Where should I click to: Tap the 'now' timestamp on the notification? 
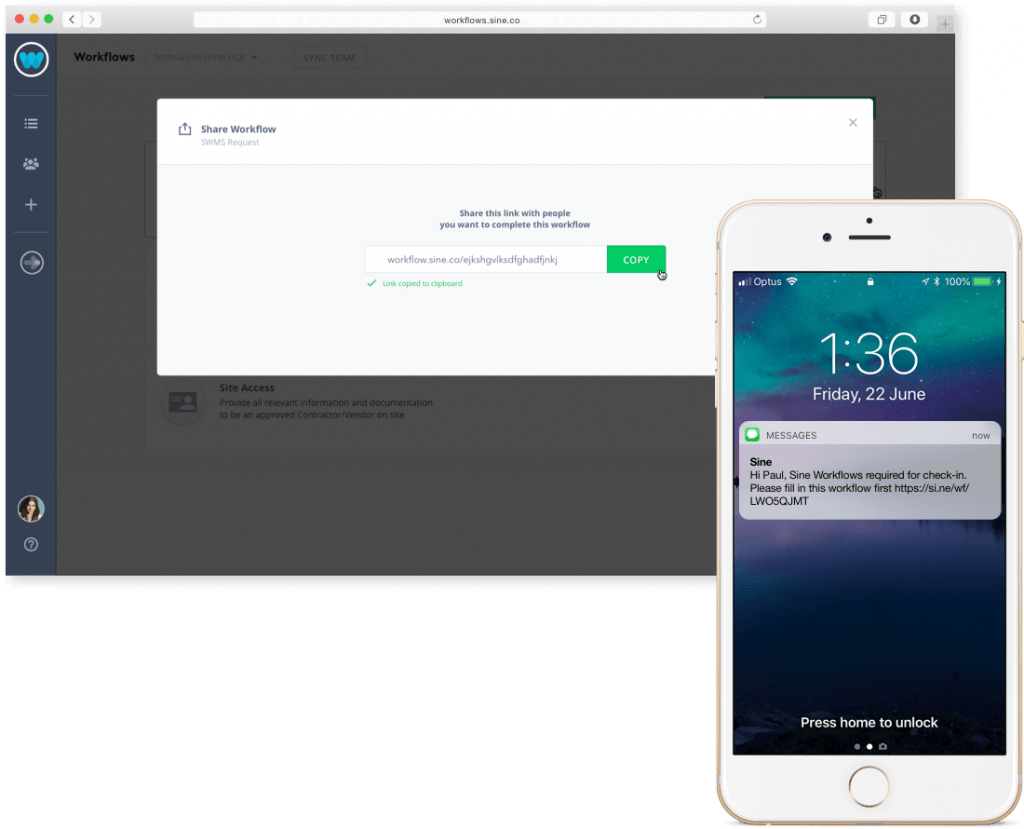click(x=981, y=436)
